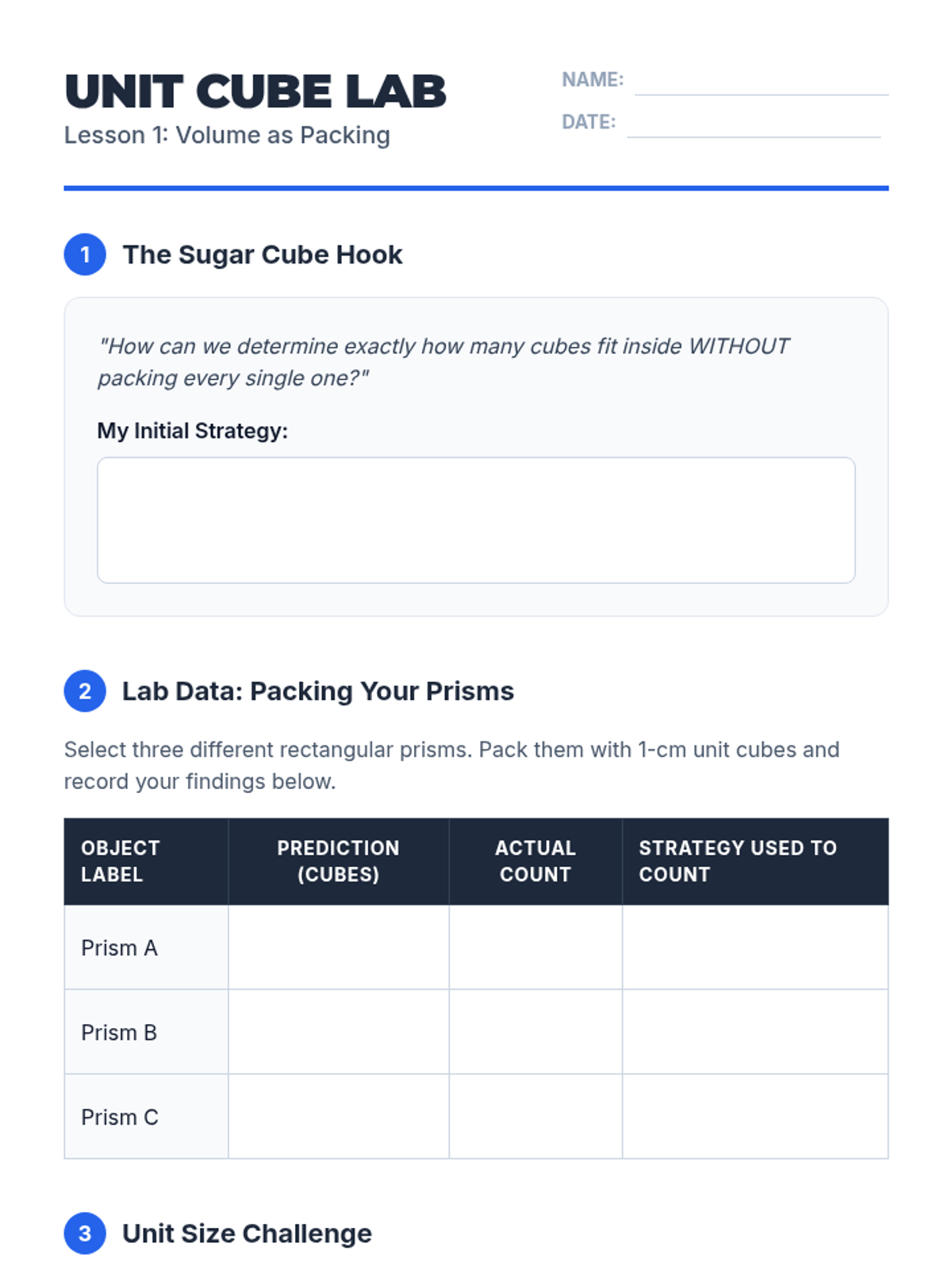Click the Sugar Cube Hook heading
Viewport: 952px width, 1270px height.
pyautogui.click(x=263, y=255)
